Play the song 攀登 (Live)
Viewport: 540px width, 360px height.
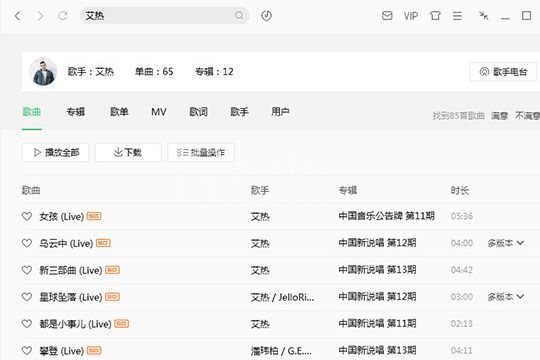(62, 351)
